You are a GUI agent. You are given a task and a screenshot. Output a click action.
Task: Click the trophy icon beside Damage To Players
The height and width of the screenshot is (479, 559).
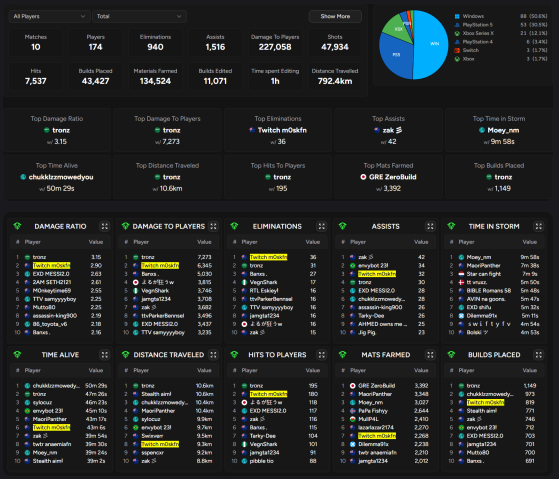(125, 226)
